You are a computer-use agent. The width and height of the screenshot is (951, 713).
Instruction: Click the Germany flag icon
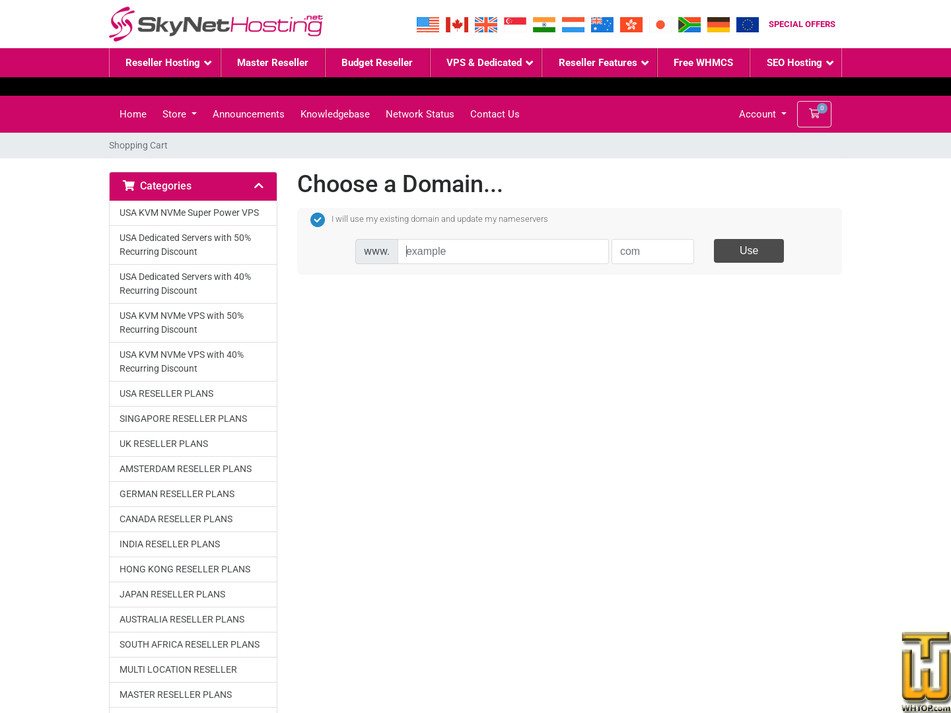coord(718,24)
